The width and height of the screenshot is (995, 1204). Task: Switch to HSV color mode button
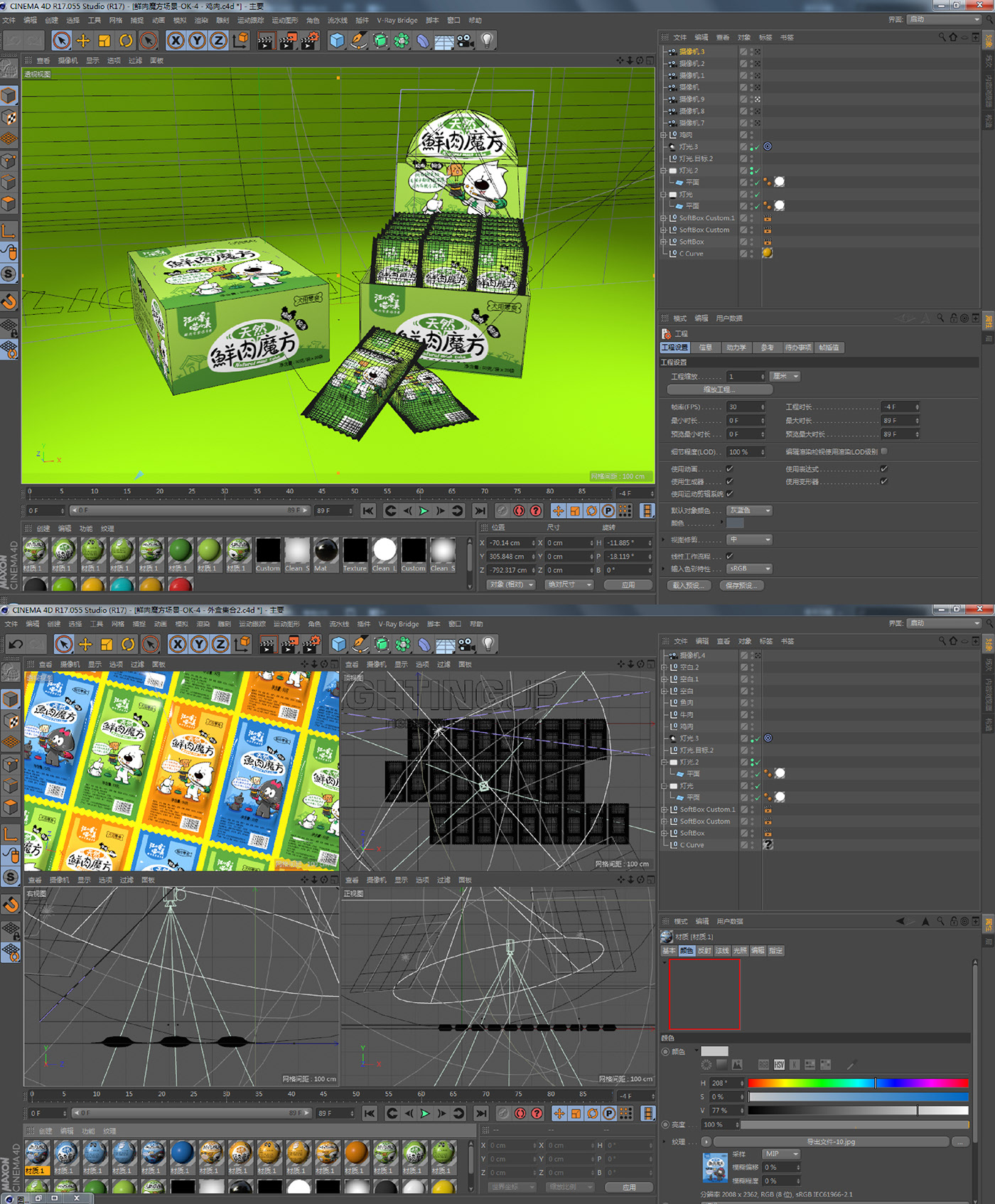(x=779, y=1064)
